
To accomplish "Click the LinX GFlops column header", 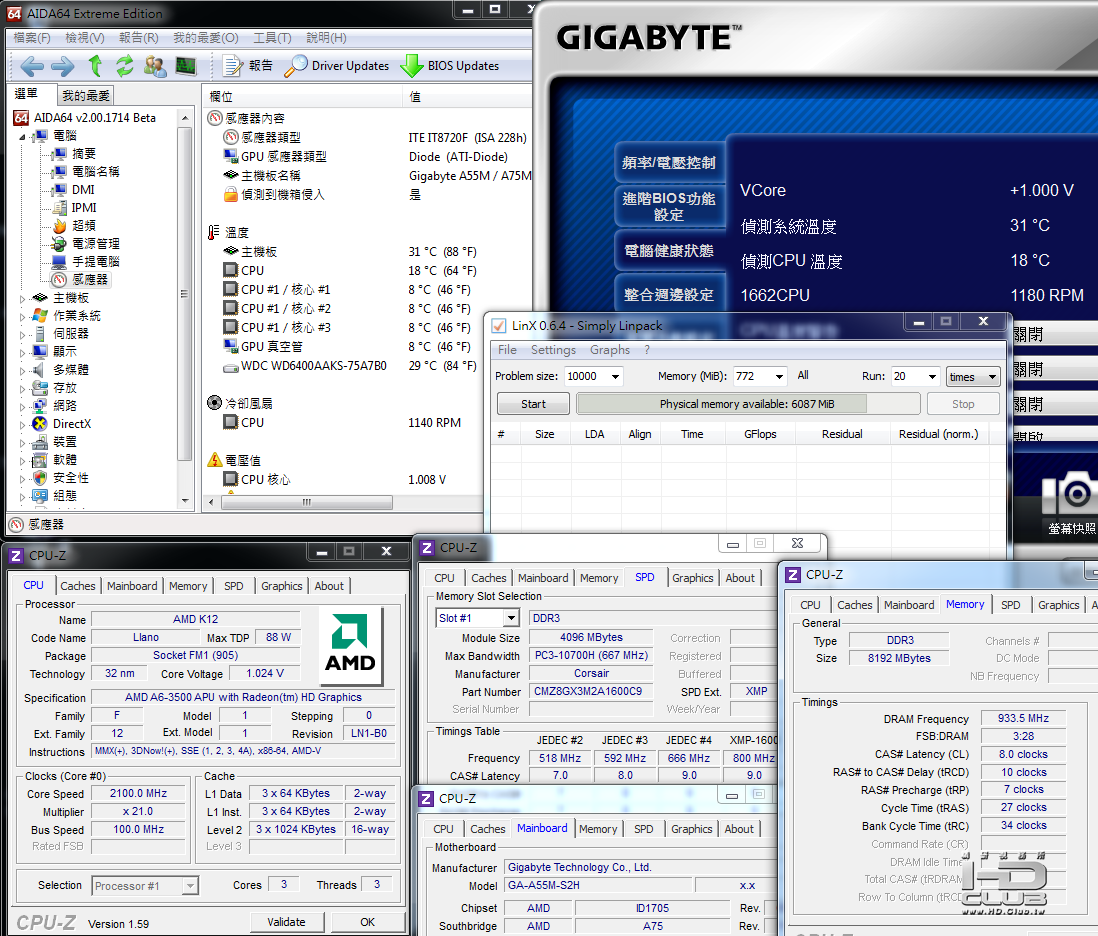I will [x=760, y=435].
